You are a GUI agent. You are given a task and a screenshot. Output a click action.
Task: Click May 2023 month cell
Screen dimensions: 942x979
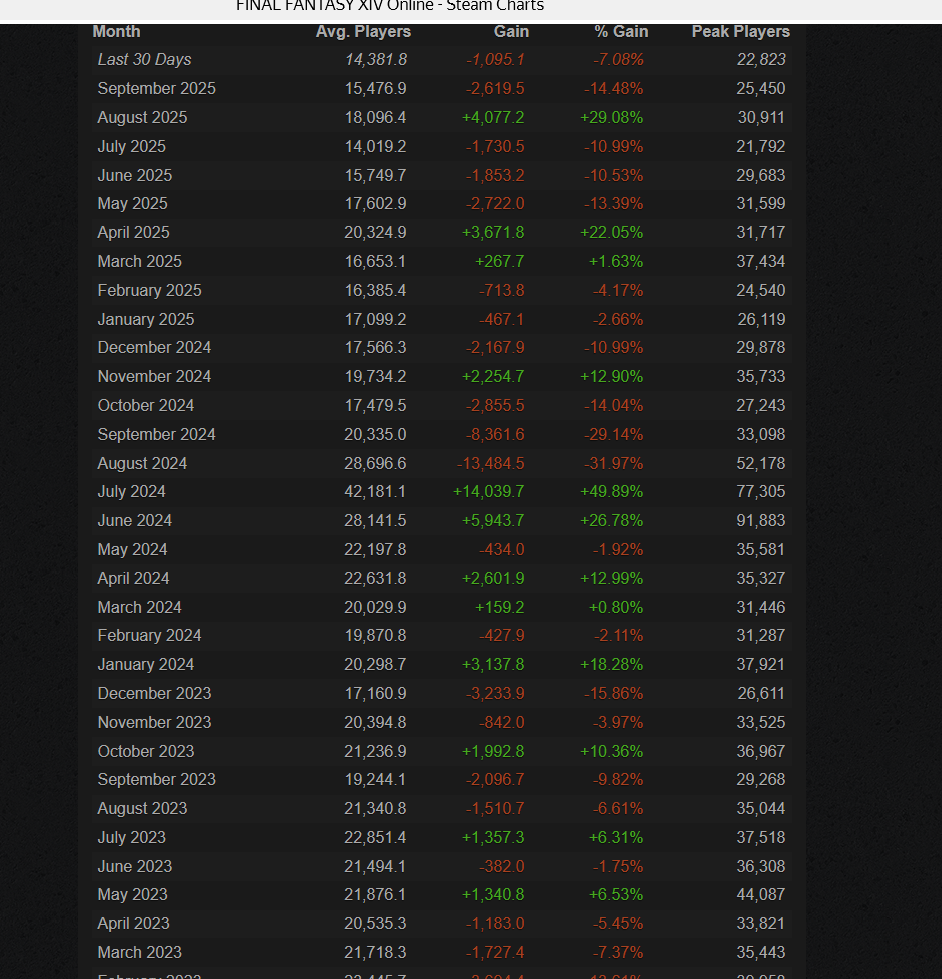(x=132, y=895)
